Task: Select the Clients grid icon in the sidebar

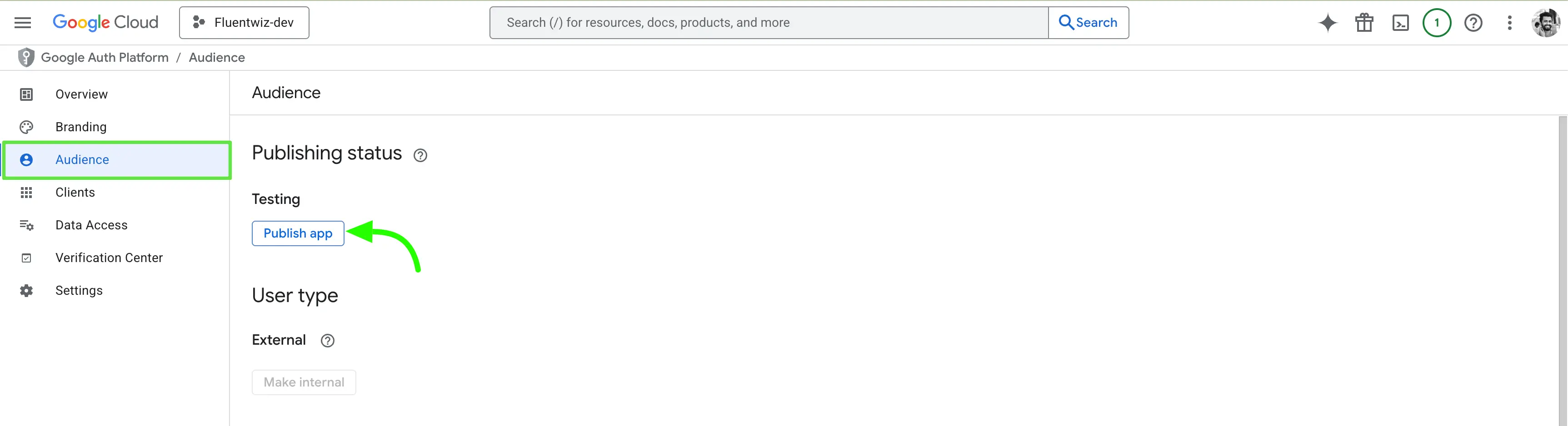Action: pyautogui.click(x=26, y=192)
